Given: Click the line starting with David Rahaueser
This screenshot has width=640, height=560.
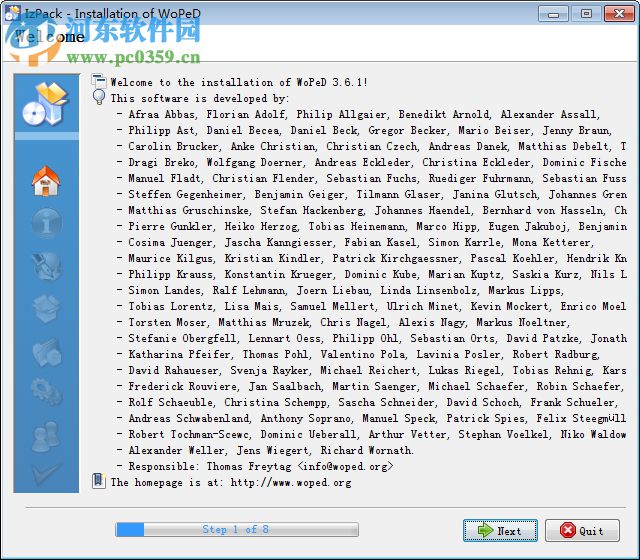Looking at the screenshot, I should pyautogui.click(x=371, y=370).
